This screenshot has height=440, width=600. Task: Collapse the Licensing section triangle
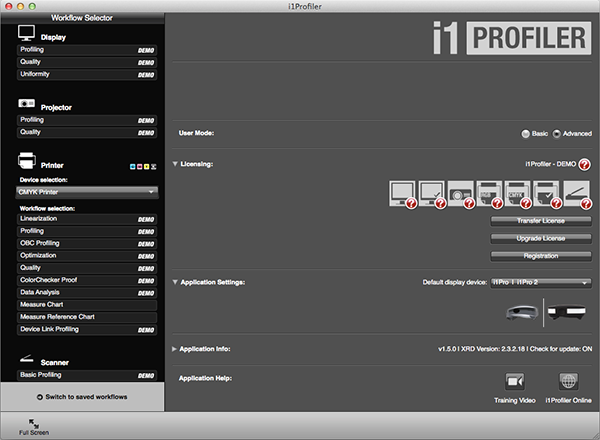(x=175, y=164)
